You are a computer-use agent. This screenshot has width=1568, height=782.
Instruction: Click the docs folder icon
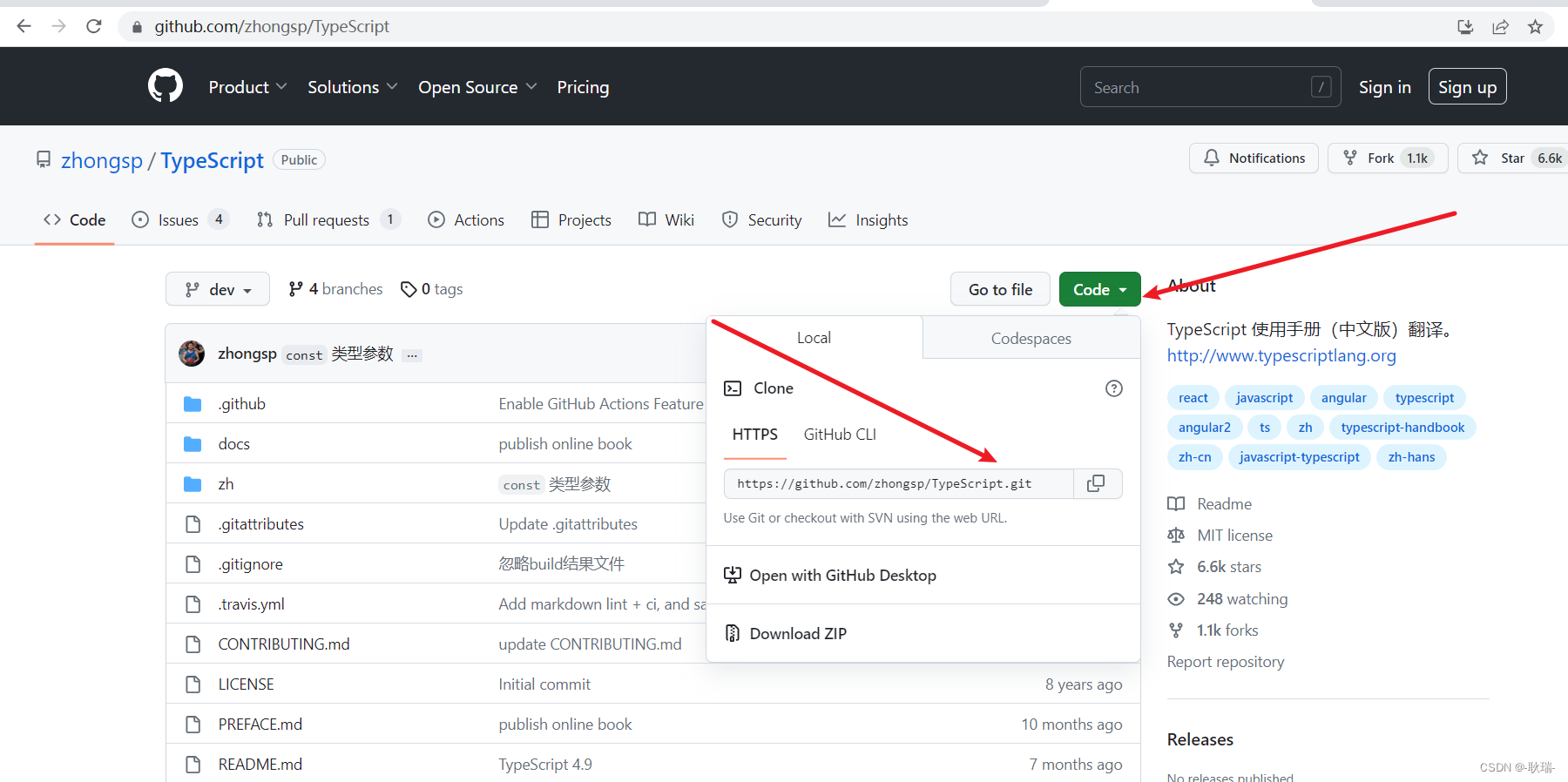coord(193,444)
